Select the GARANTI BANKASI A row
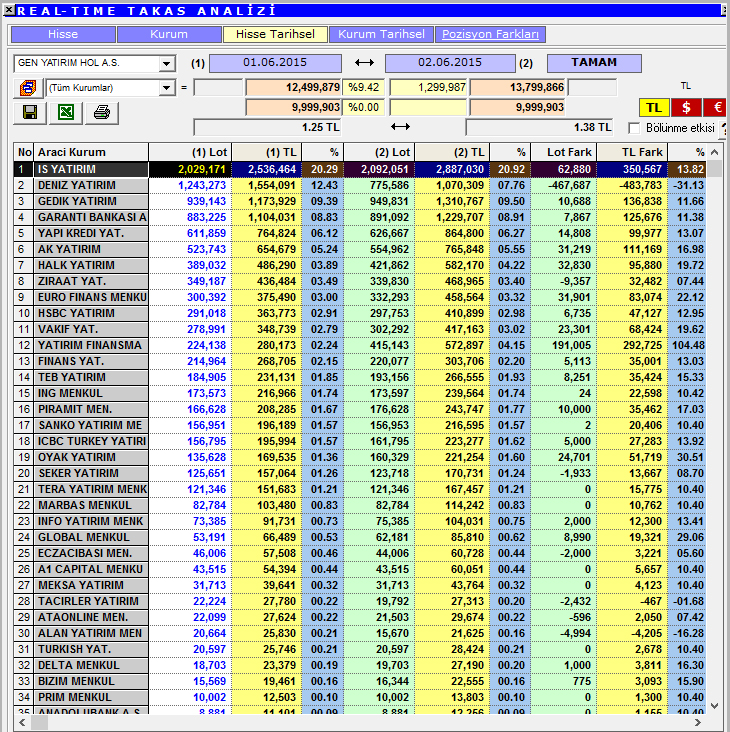 [360, 218]
